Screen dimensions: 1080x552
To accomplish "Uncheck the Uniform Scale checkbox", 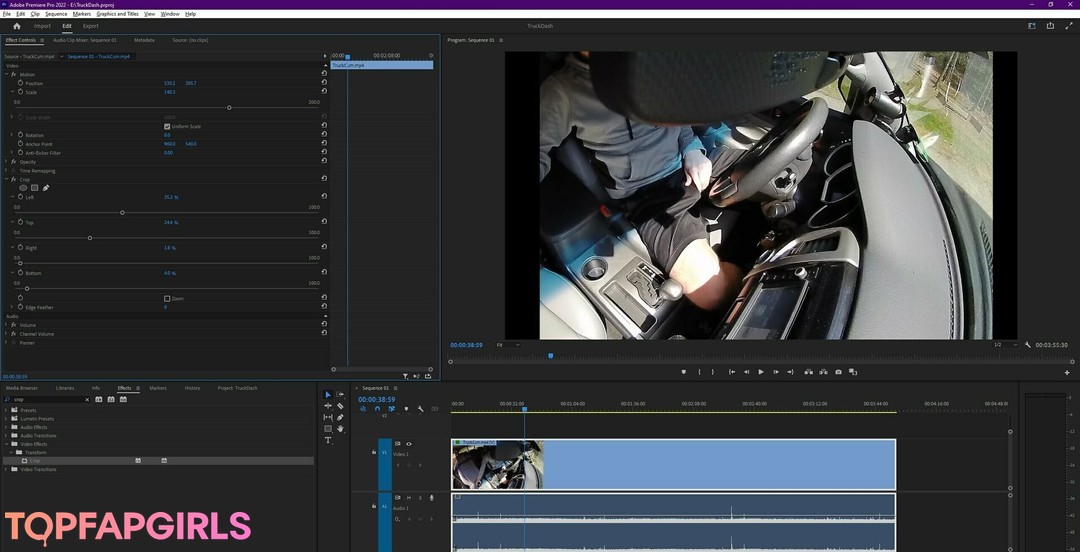I will click(167, 126).
